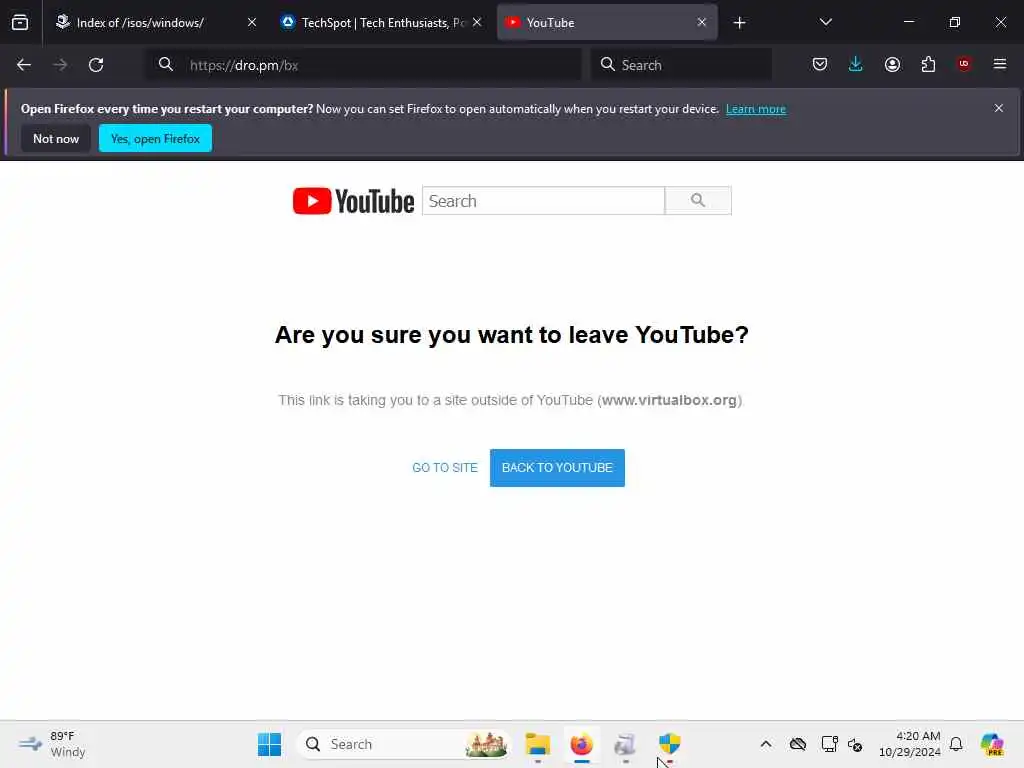The width and height of the screenshot is (1024, 768).
Task: Open the Firefox account menu
Action: pos(892,65)
